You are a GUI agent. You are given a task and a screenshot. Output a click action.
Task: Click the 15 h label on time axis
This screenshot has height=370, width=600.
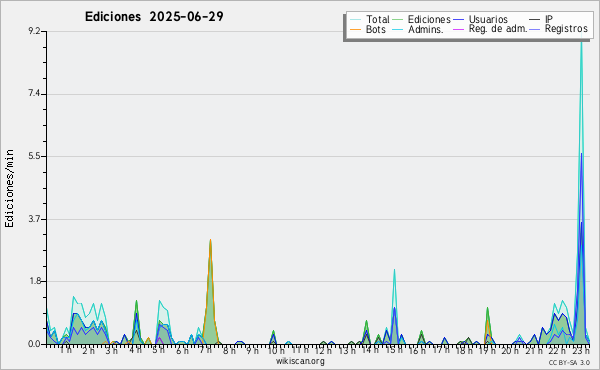(x=394, y=350)
